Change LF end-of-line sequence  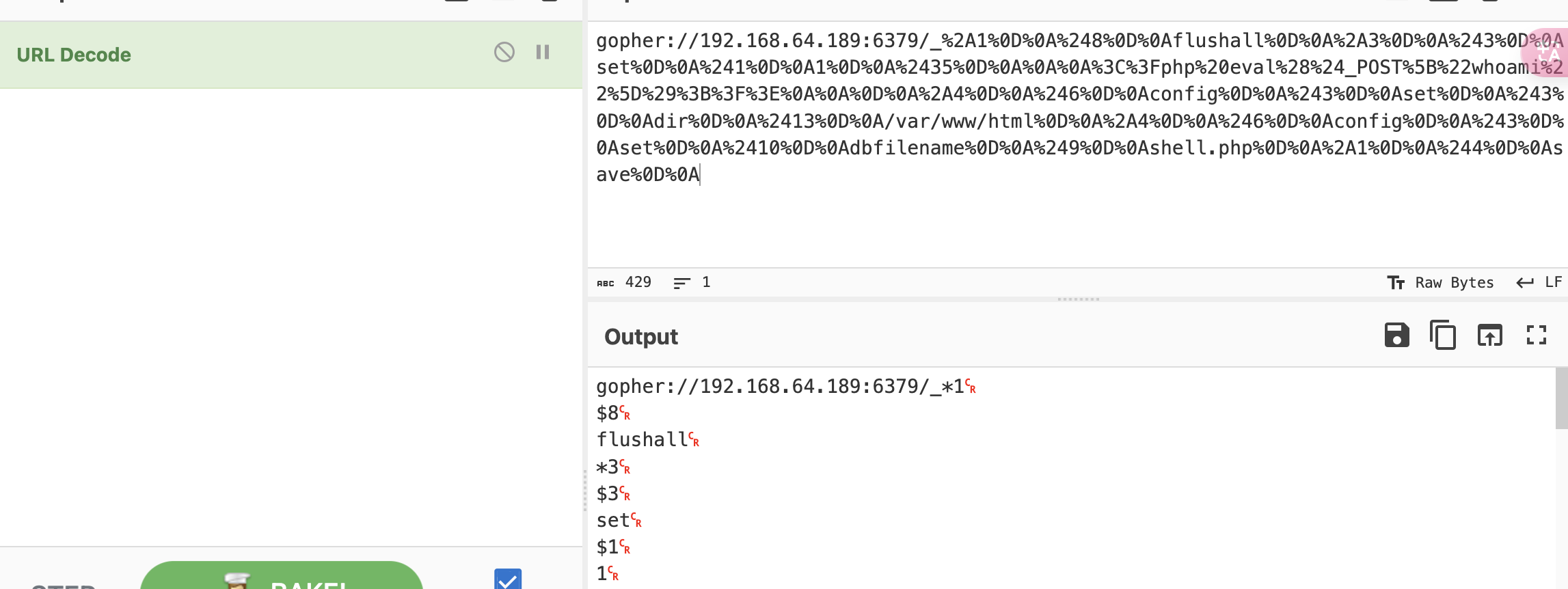pos(1539,282)
